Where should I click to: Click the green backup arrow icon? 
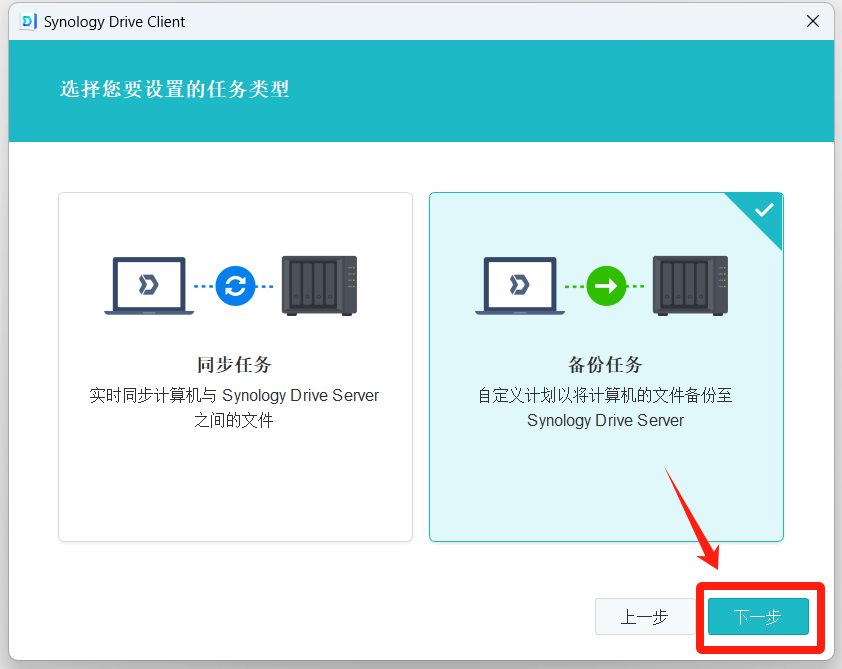[606, 286]
